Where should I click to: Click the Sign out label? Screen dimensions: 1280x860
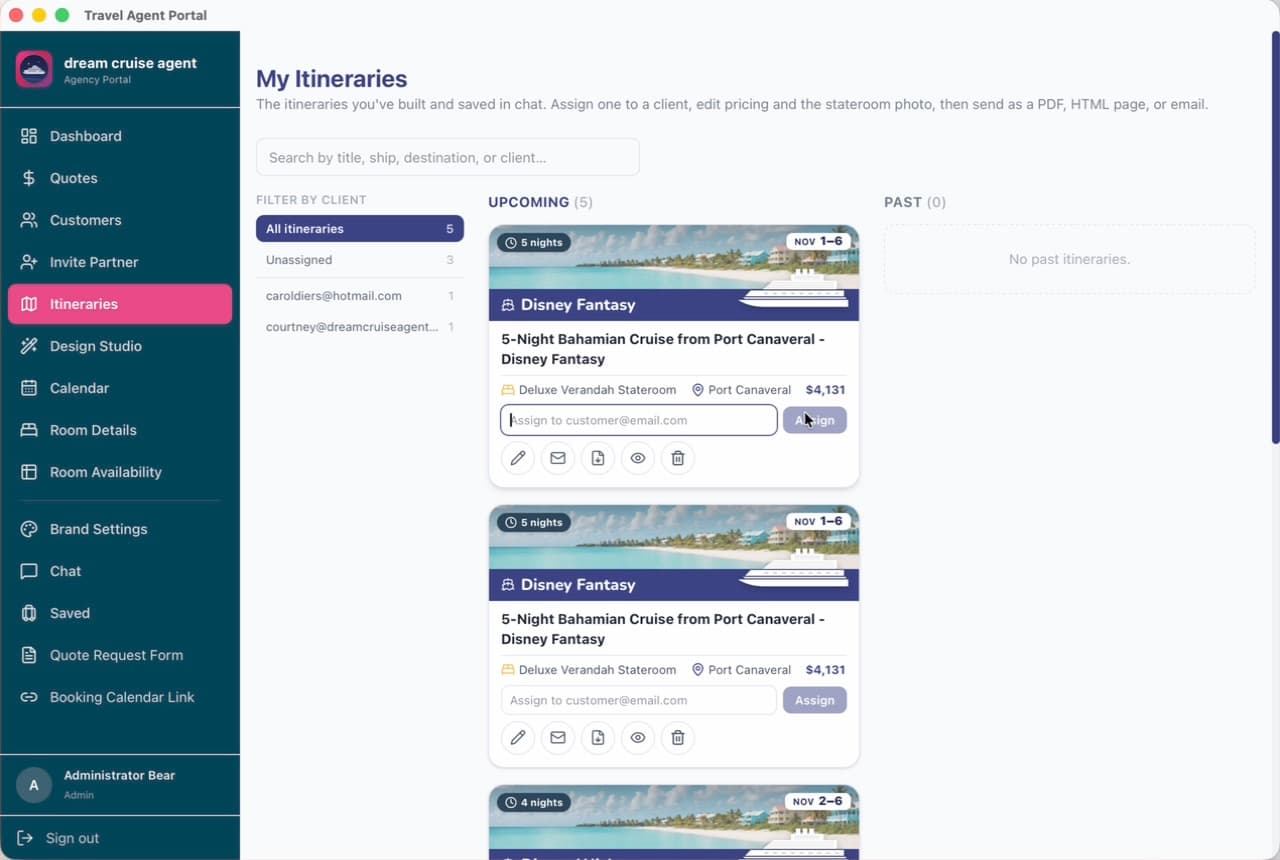(72, 838)
